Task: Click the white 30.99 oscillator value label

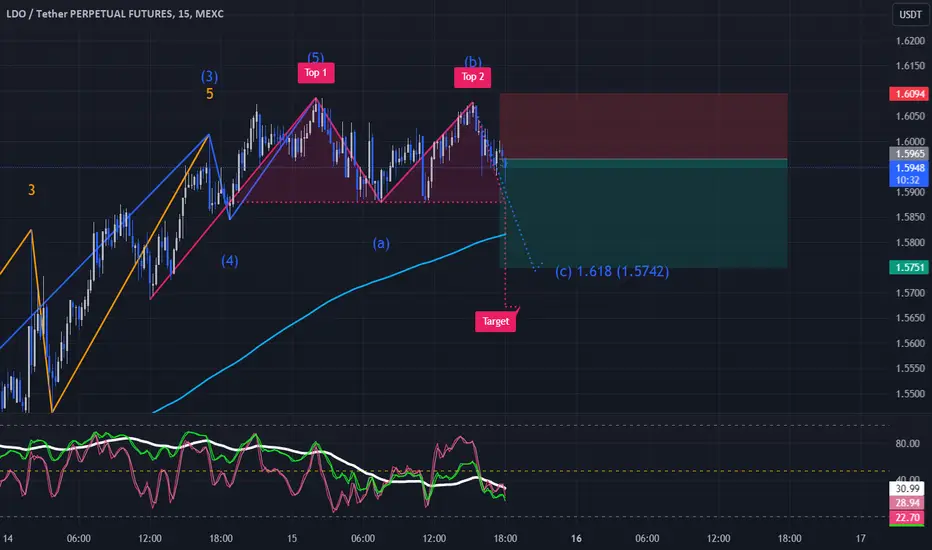Action: pyautogui.click(x=907, y=489)
